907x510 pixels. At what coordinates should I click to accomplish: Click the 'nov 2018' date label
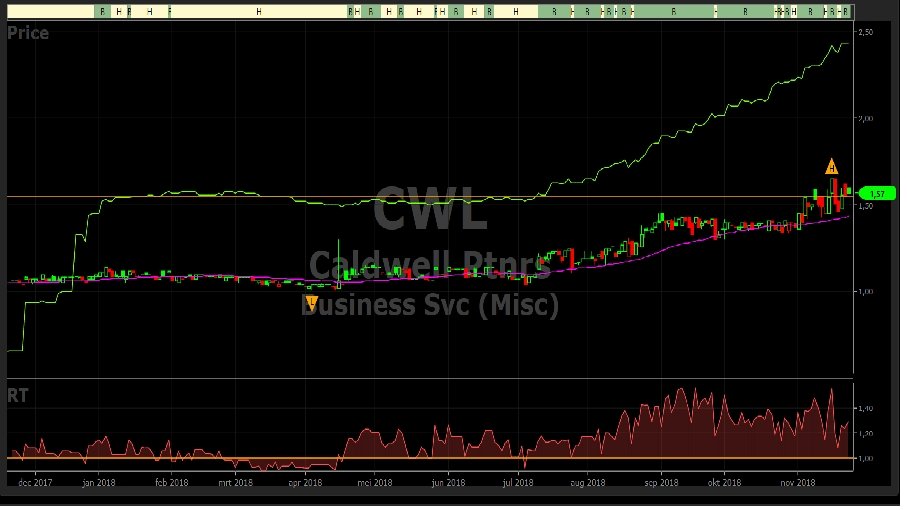798,482
